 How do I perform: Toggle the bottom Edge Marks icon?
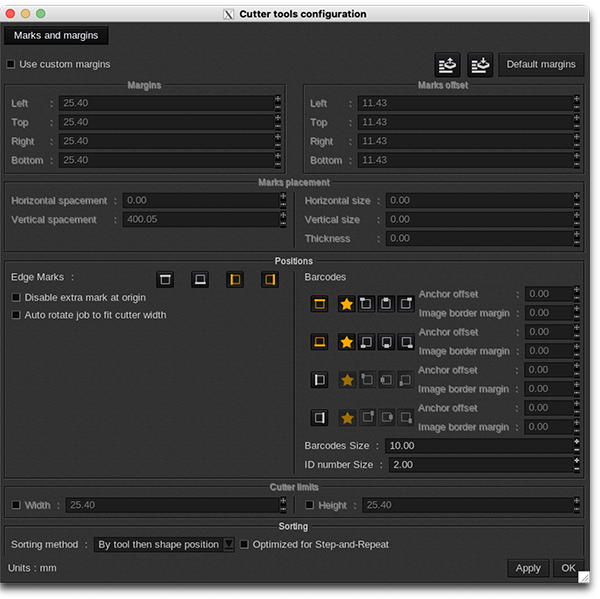(x=200, y=279)
